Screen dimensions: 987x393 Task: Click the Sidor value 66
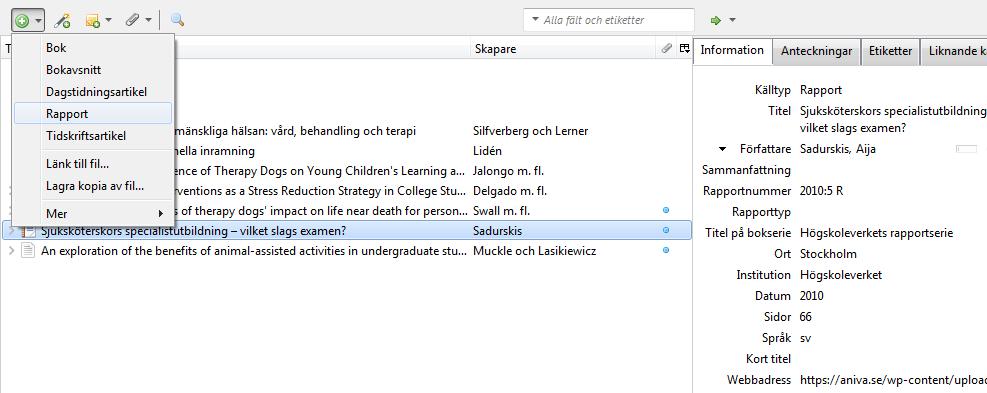[x=806, y=317]
